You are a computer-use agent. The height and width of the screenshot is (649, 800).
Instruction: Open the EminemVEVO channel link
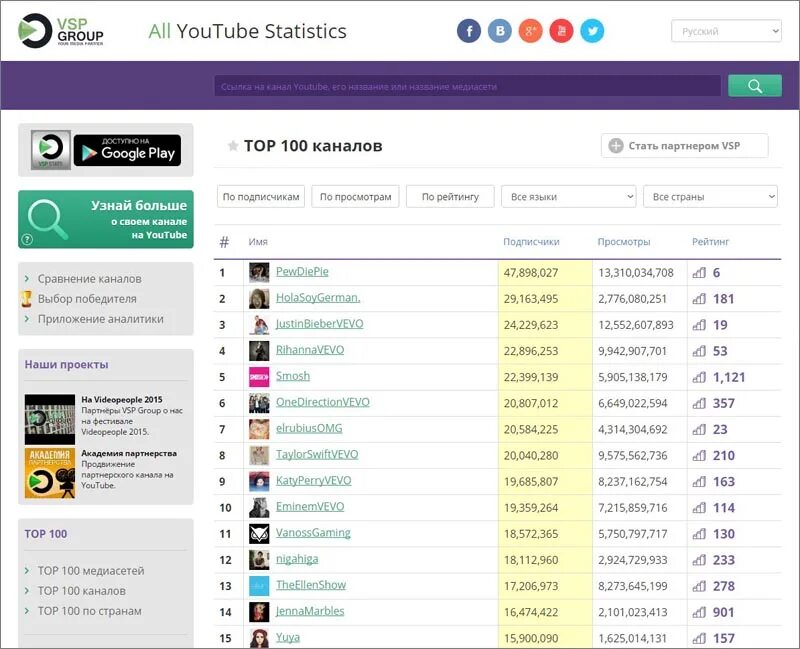[x=310, y=507]
